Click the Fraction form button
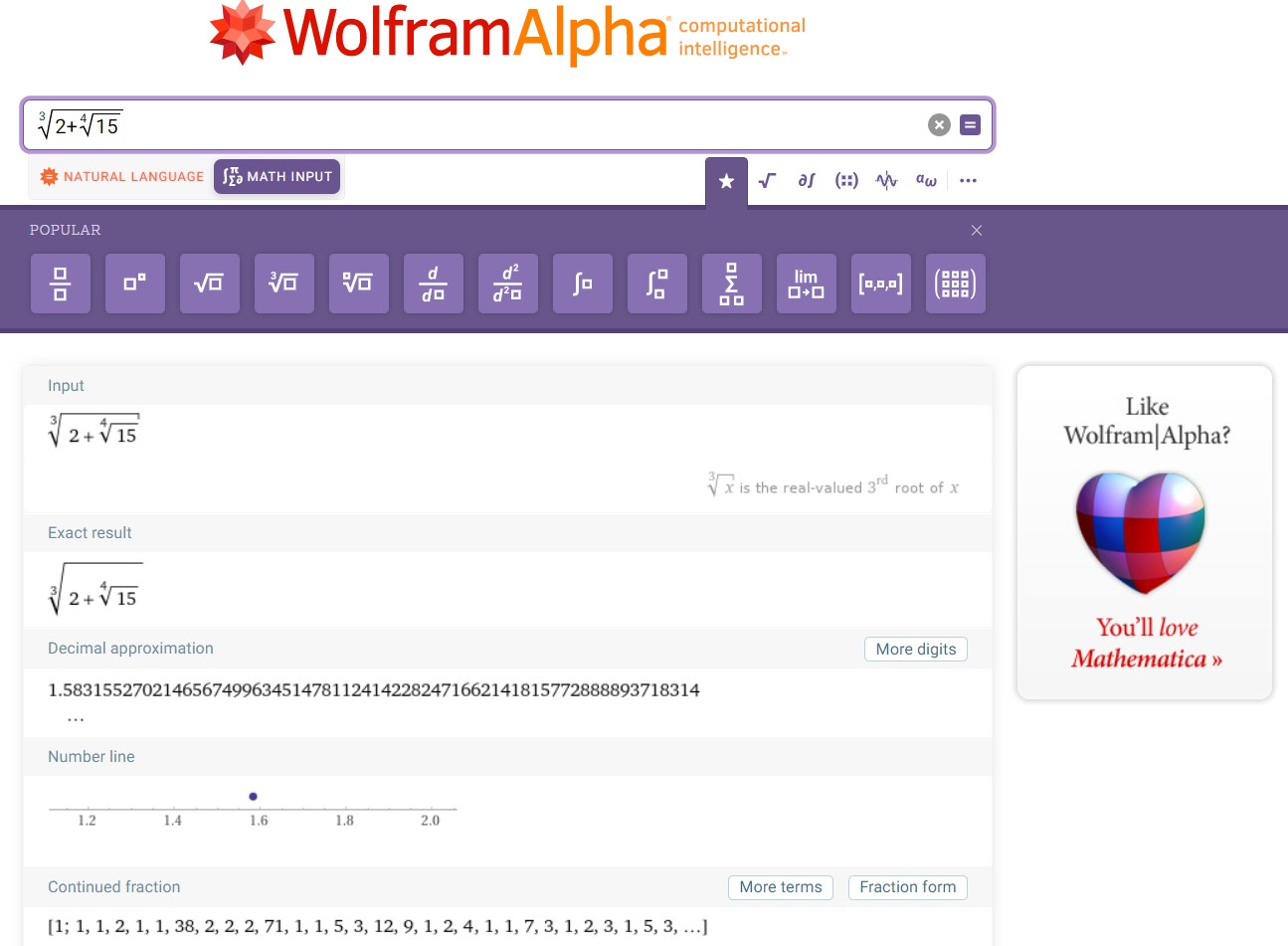1288x946 pixels. pyautogui.click(x=908, y=887)
